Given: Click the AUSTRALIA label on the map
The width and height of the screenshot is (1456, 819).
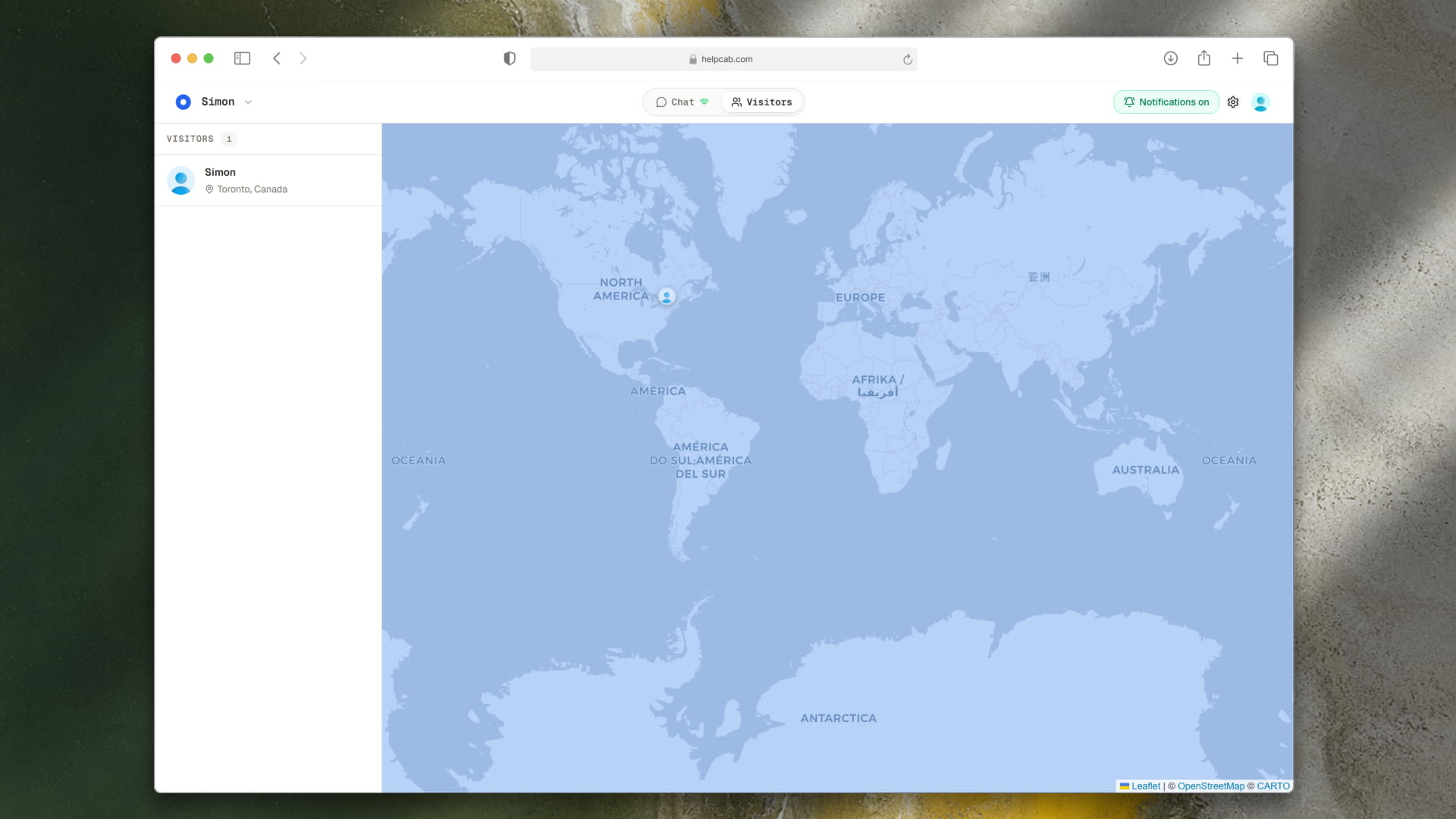Looking at the screenshot, I should coord(1145,470).
